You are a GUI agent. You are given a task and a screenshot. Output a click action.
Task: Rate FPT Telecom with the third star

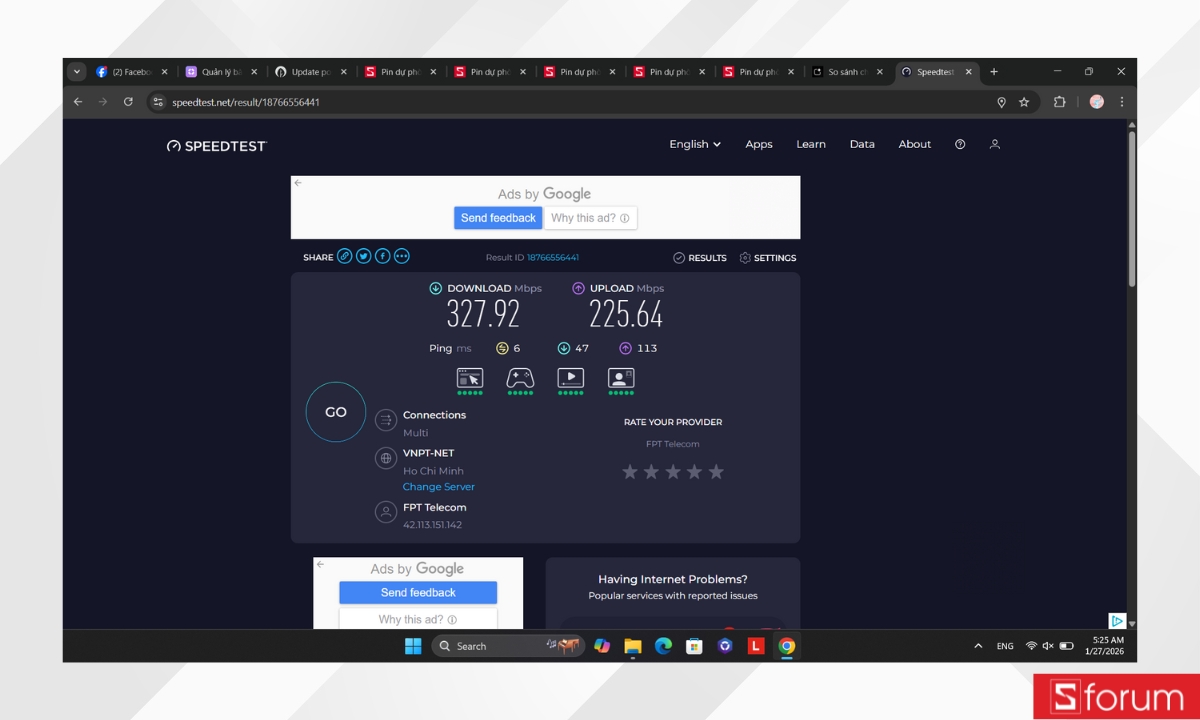(673, 471)
